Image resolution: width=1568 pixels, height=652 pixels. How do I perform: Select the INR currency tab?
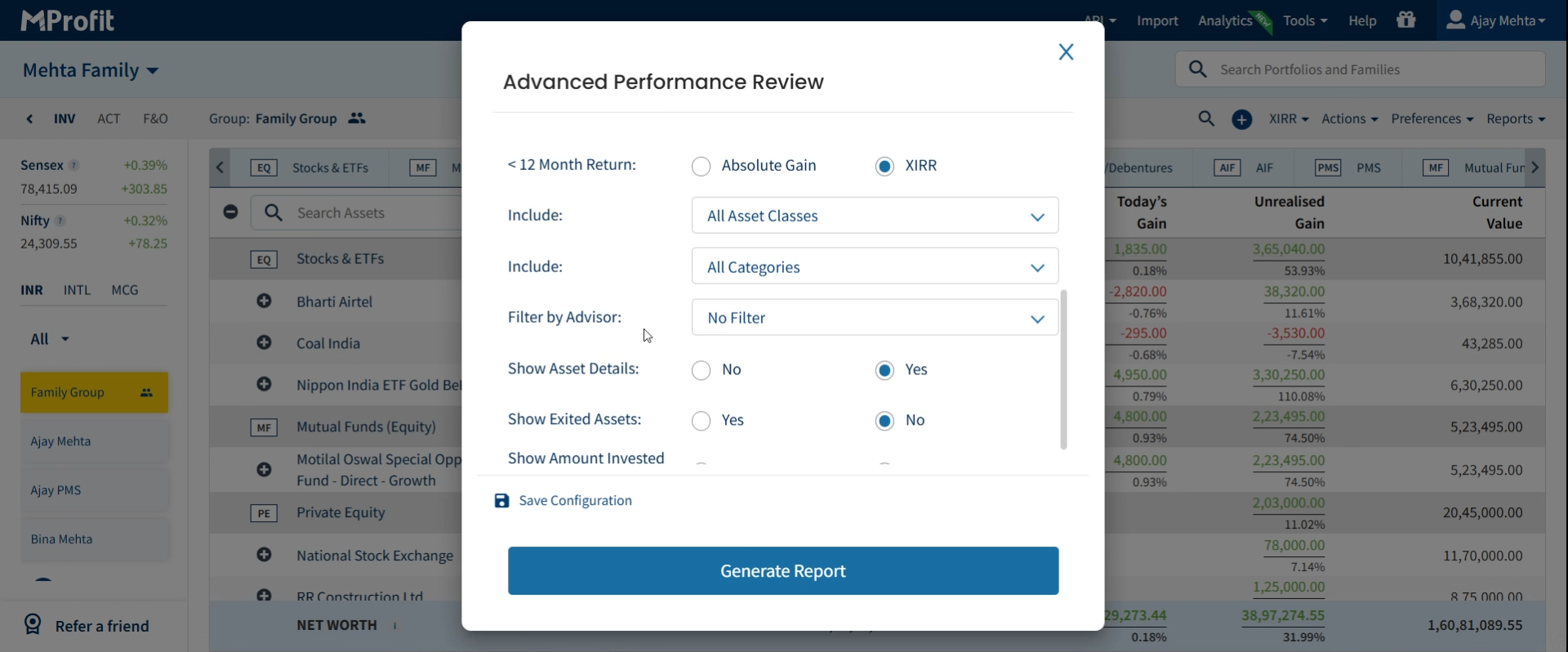tap(32, 290)
